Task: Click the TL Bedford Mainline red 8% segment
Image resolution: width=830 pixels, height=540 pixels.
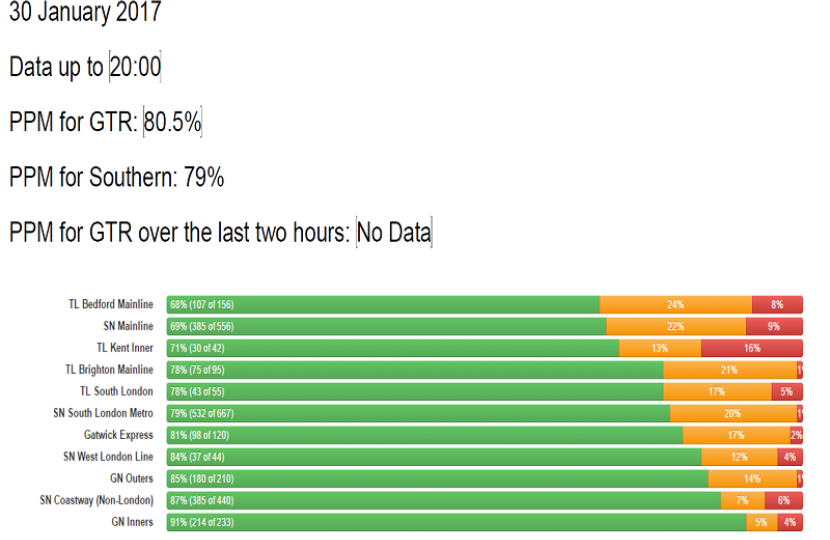Action: [x=777, y=304]
